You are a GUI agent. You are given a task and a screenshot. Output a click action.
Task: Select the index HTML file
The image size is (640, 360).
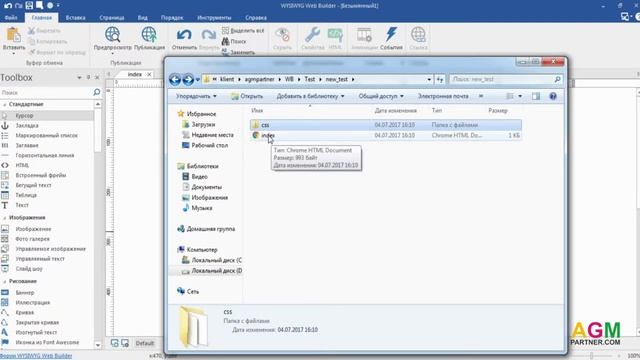point(386,135)
